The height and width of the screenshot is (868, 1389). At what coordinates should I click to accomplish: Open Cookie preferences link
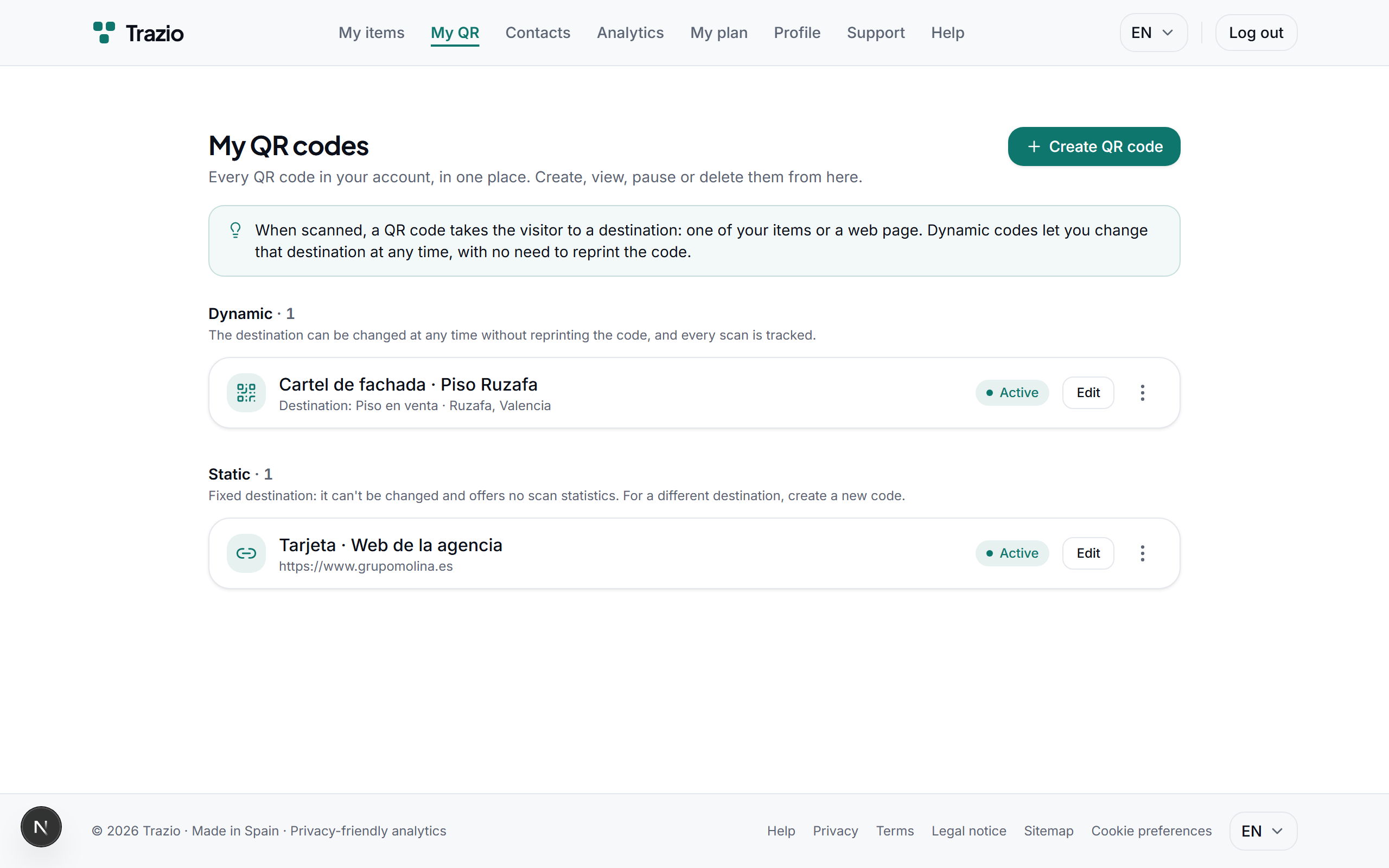pyautogui.click(x=1151, y=831)
